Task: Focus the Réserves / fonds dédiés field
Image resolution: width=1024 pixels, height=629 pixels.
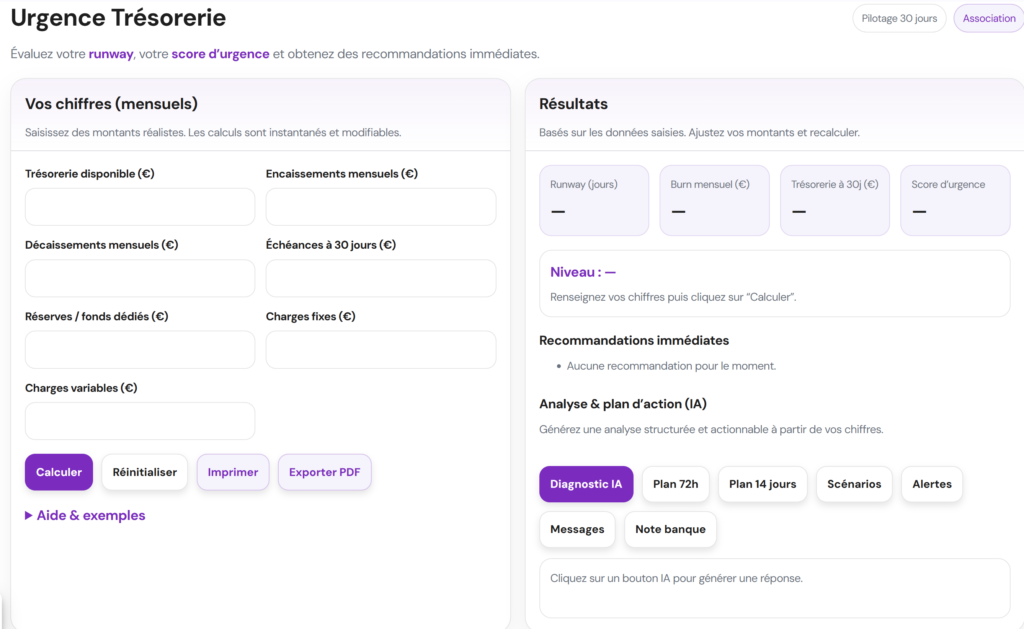Action: (x=140, y=350)
